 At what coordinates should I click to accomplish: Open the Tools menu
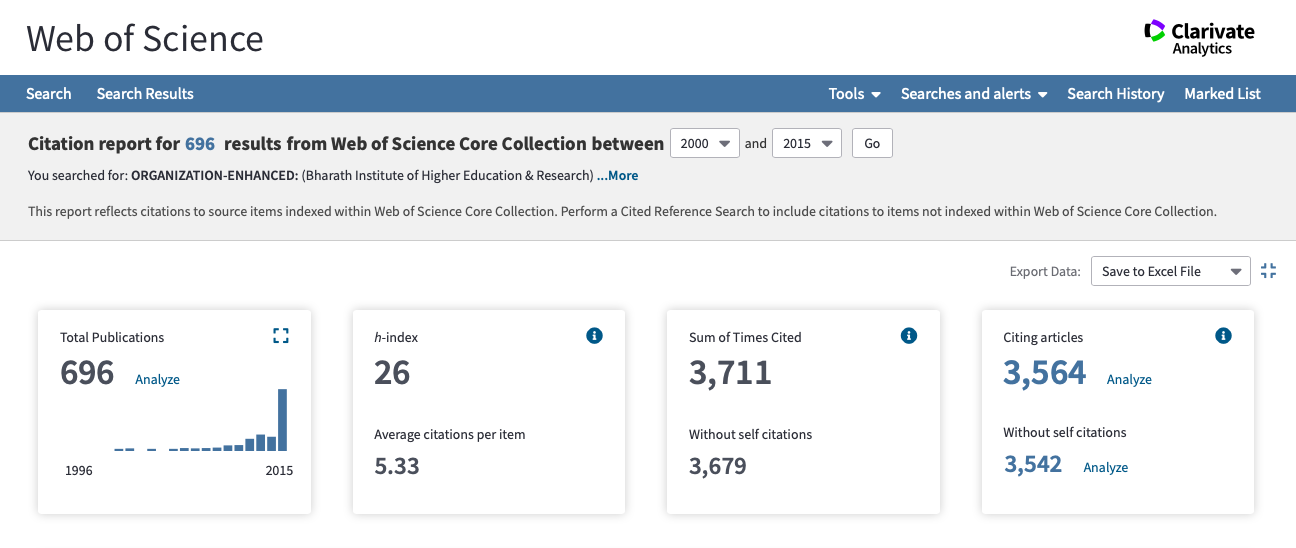[854, 94]
